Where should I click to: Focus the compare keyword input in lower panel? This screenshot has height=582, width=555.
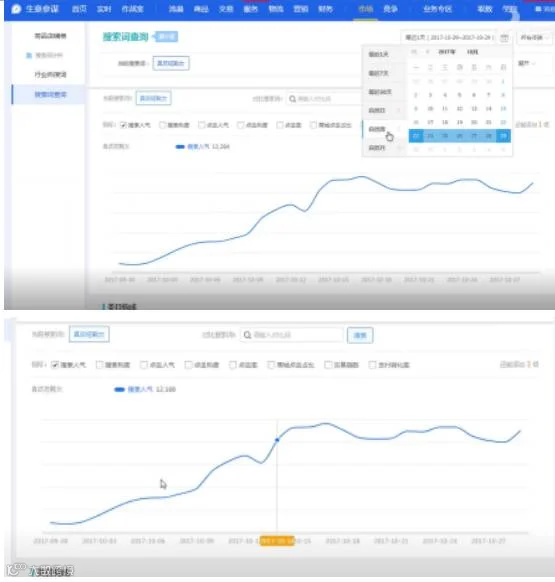point(292,335)
